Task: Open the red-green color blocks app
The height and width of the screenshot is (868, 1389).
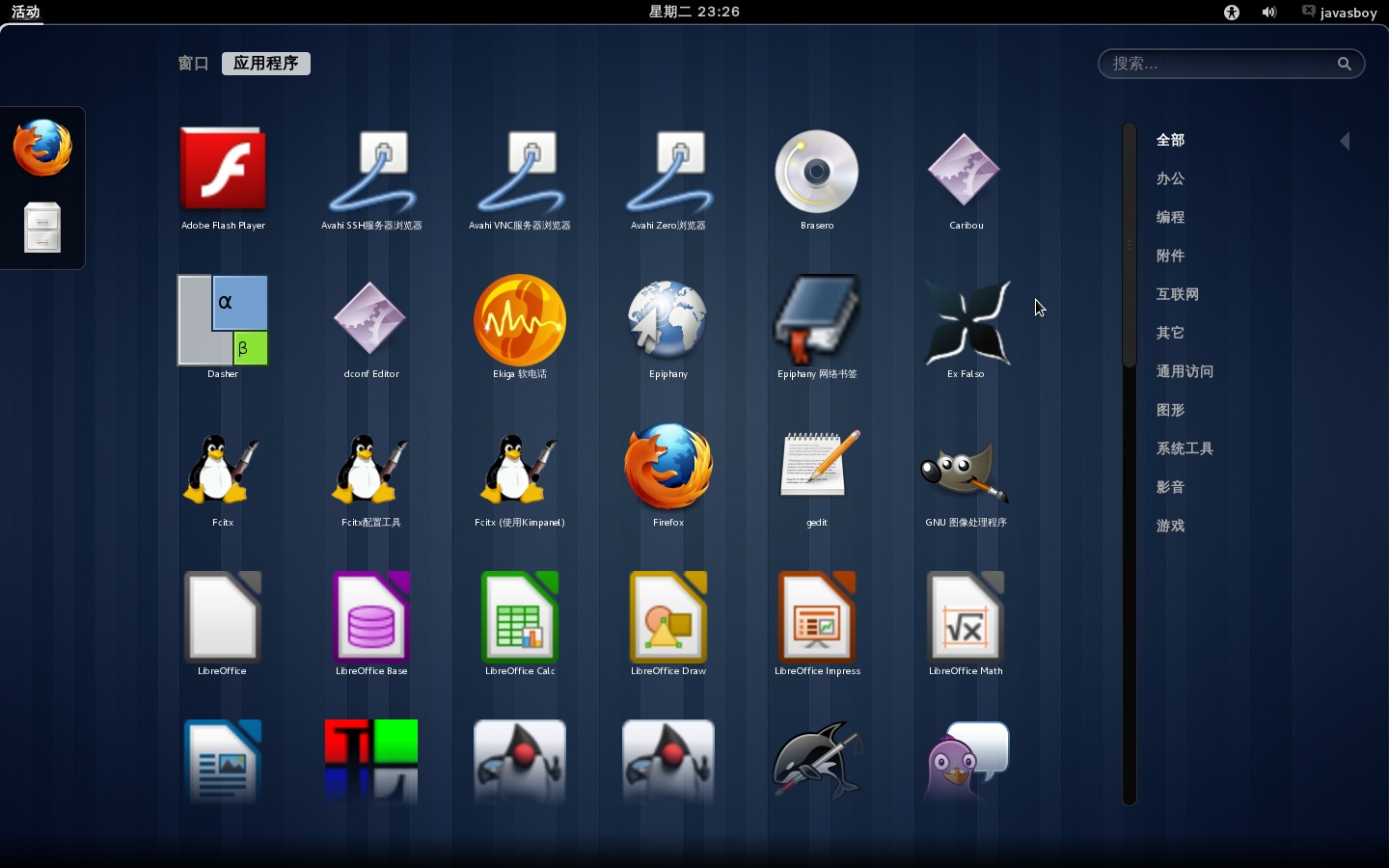Action: [x=371, y=762]
